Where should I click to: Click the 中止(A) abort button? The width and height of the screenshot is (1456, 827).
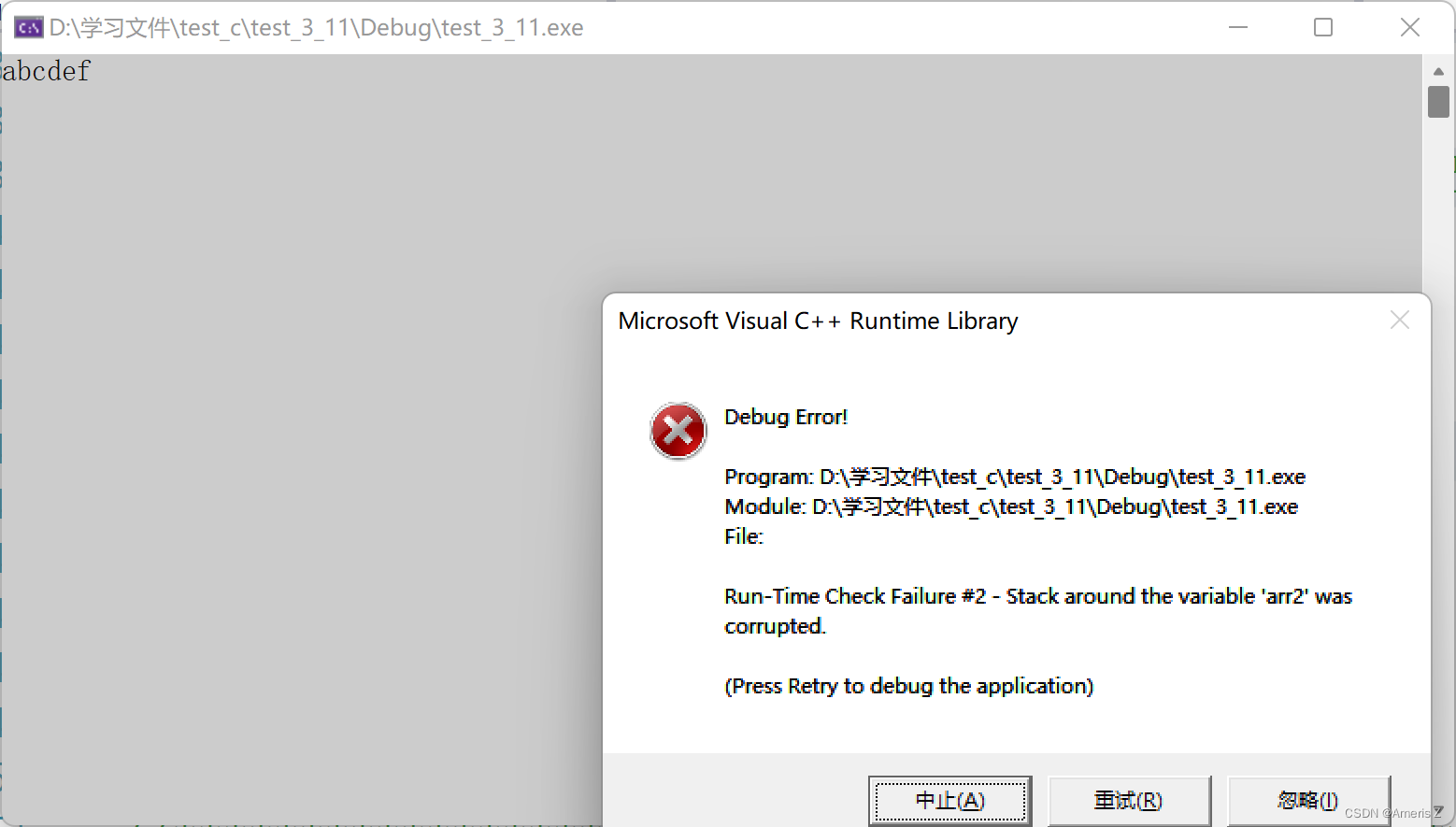point(950,801)
